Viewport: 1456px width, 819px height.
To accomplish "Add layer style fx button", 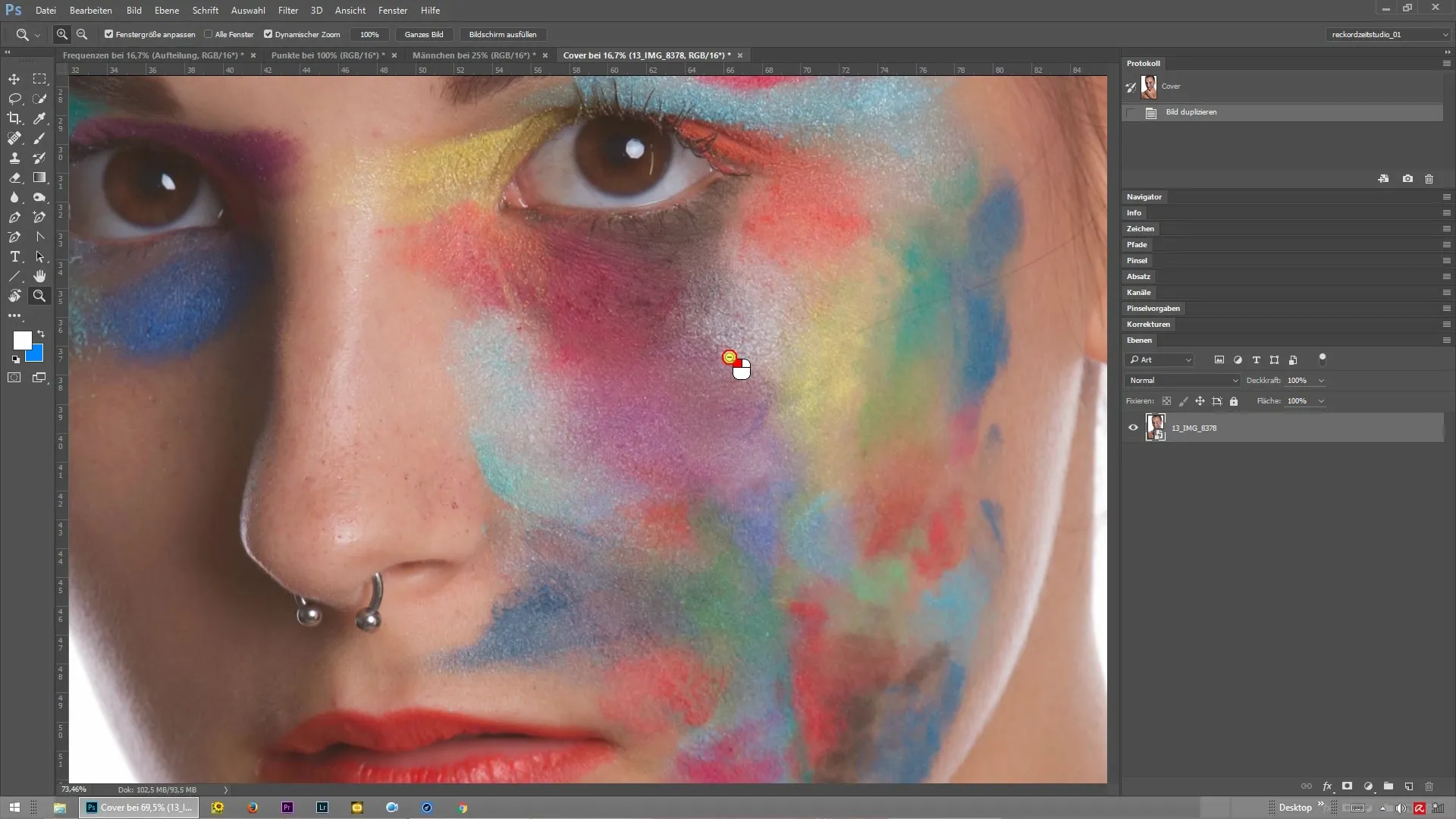I will [x=1327, y=786].
